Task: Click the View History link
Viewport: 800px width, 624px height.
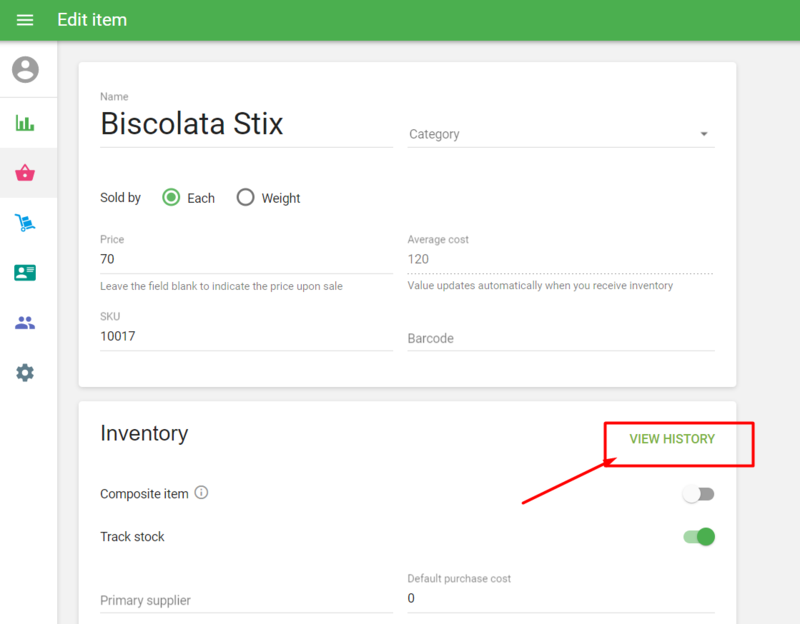Action: (x=672, y=439)
